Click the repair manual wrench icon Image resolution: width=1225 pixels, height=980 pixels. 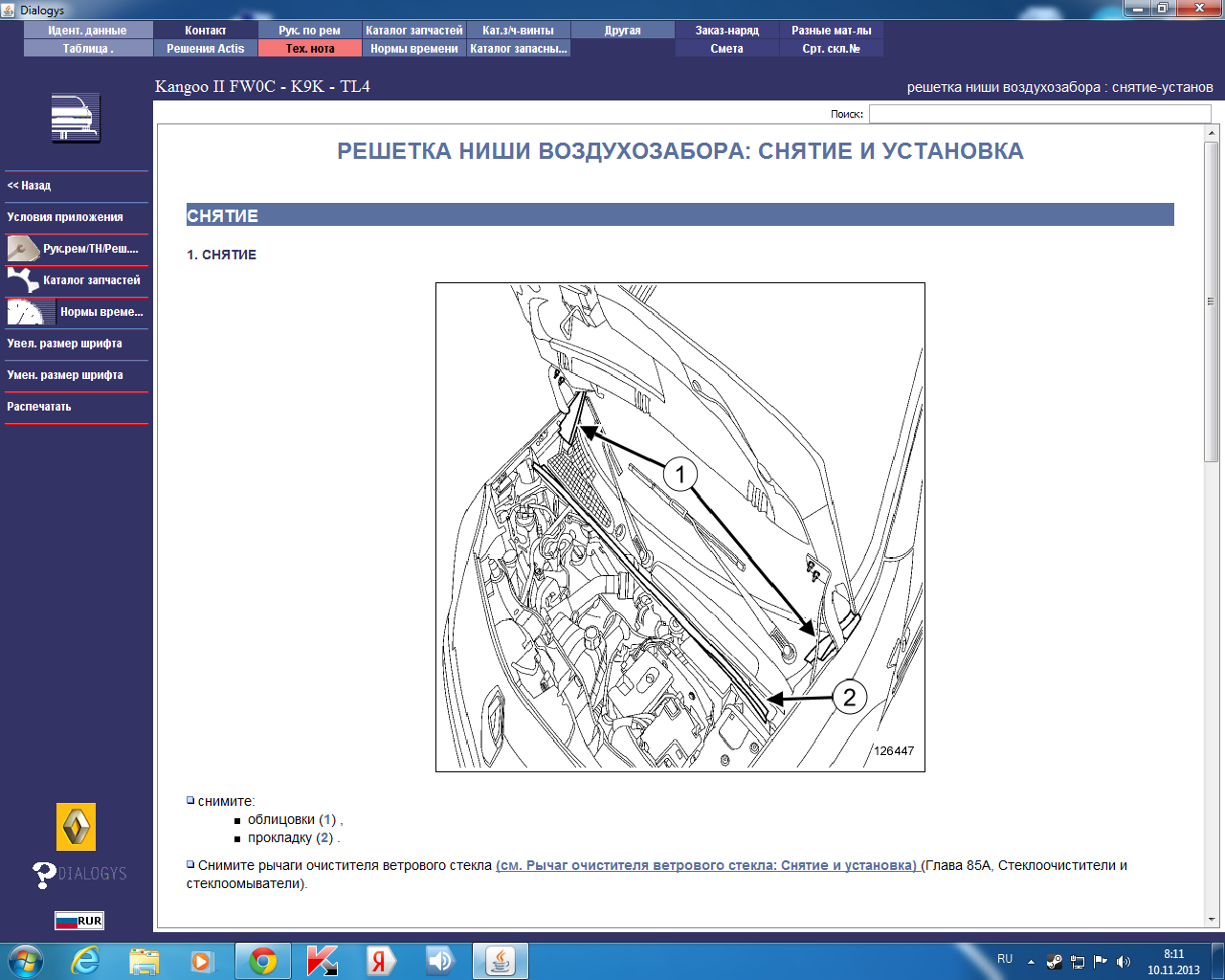23,249
